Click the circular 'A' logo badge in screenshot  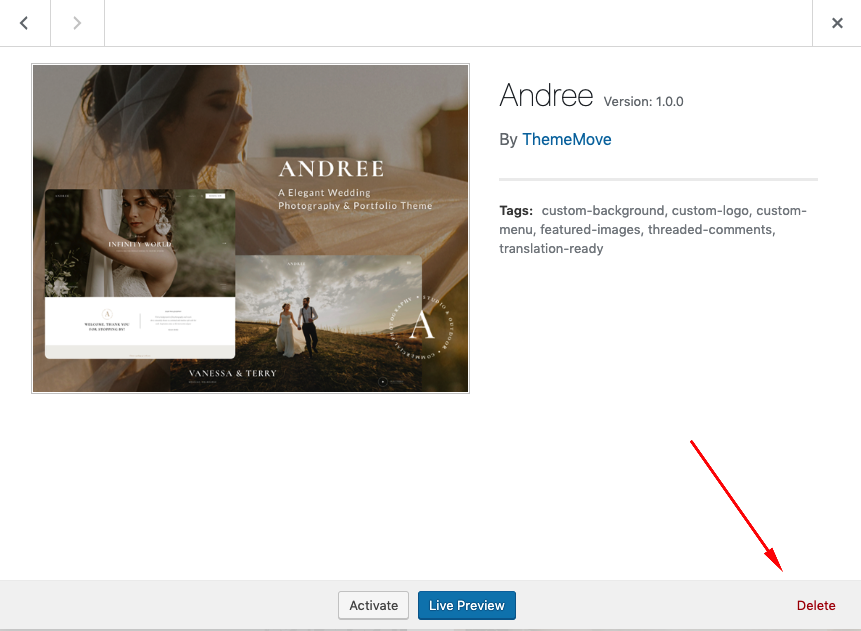click(x=423, y=325)
